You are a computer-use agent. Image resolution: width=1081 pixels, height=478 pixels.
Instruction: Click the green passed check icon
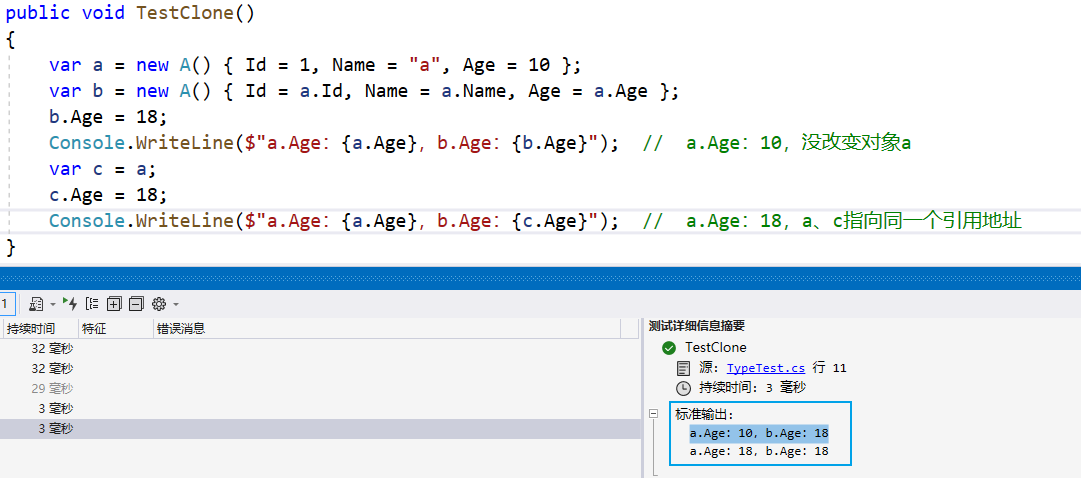pyautogui.click(x=668, y=348)
